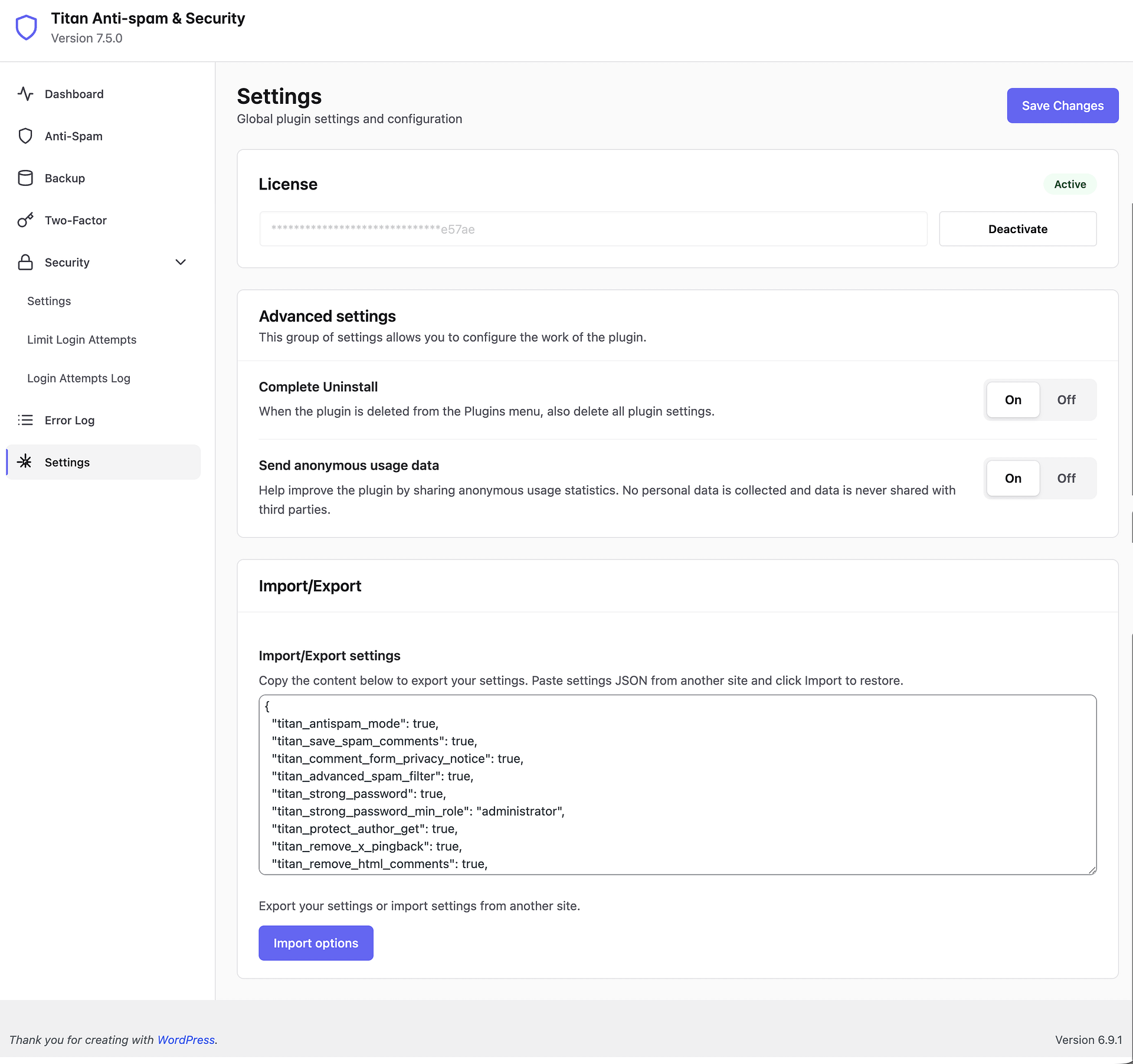The image size is (1133, 1064).
Task: Click the Import options button
Action: (x=316, y=943)
